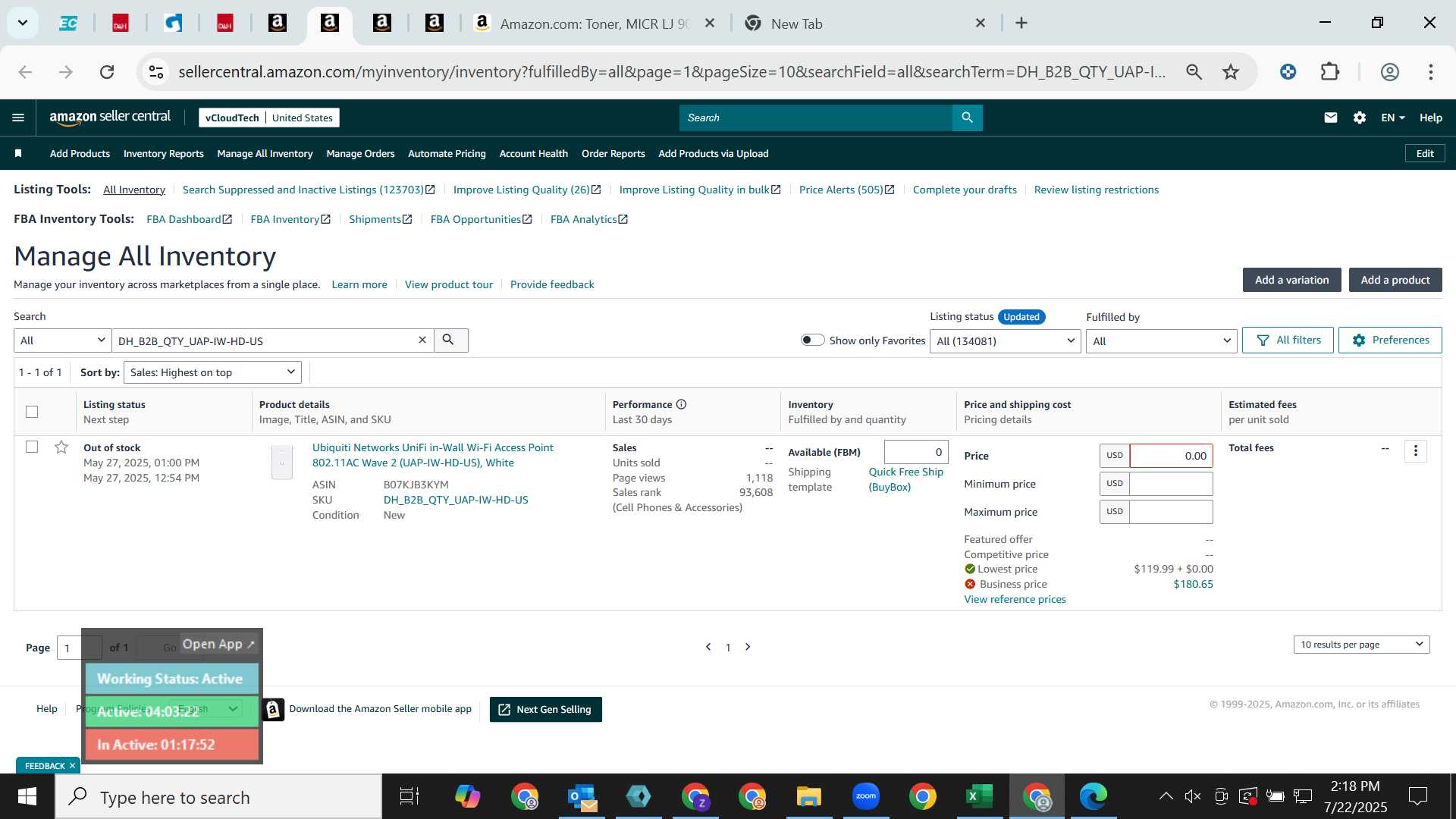Image resolution: width=1456 pixels, height=819 pixels.
Task: Open Manage Orders menu item
Action: (x=360, y=153)
